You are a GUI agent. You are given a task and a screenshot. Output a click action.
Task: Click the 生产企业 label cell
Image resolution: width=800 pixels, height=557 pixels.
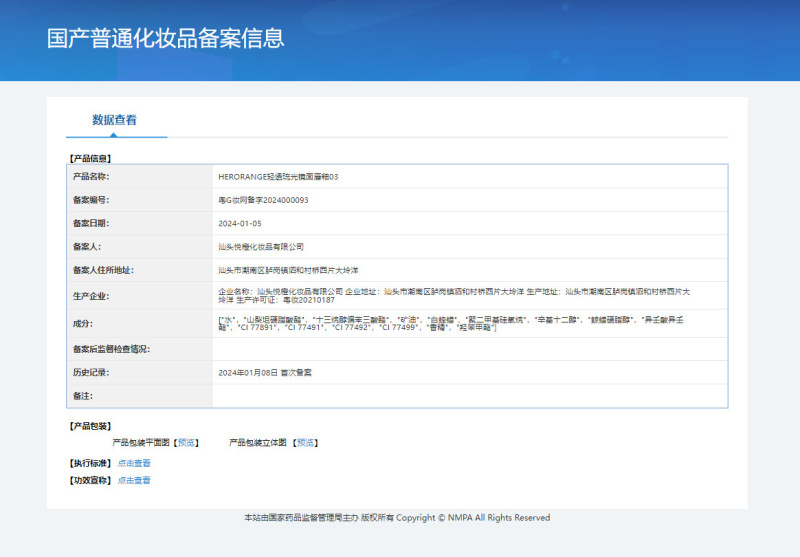(140, 296)
